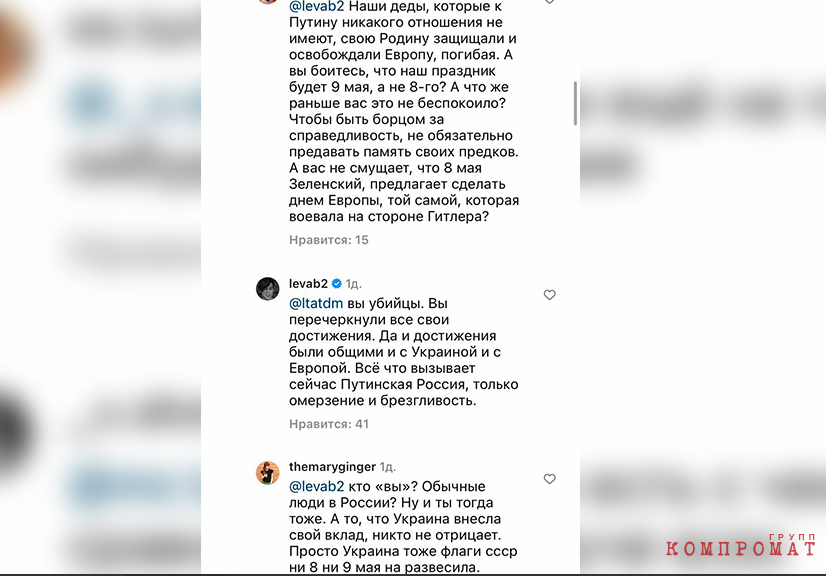The height and width of the screenshot is (576, 826).
Task: Click the blue verified badge next to levab2
Action: (x=337, y=284)
